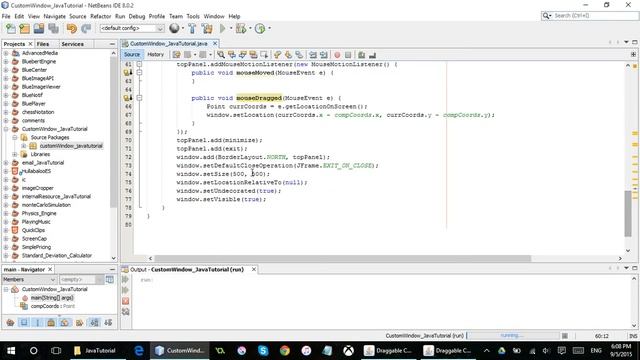Click the running progress bar in status bar
Viewport: 640px width, 360px height.
[512, 336]
